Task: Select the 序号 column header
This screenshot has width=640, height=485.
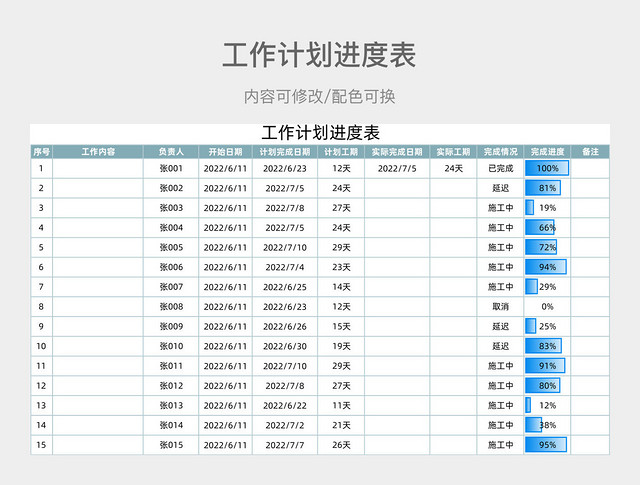Action: (x=42, y=152)
